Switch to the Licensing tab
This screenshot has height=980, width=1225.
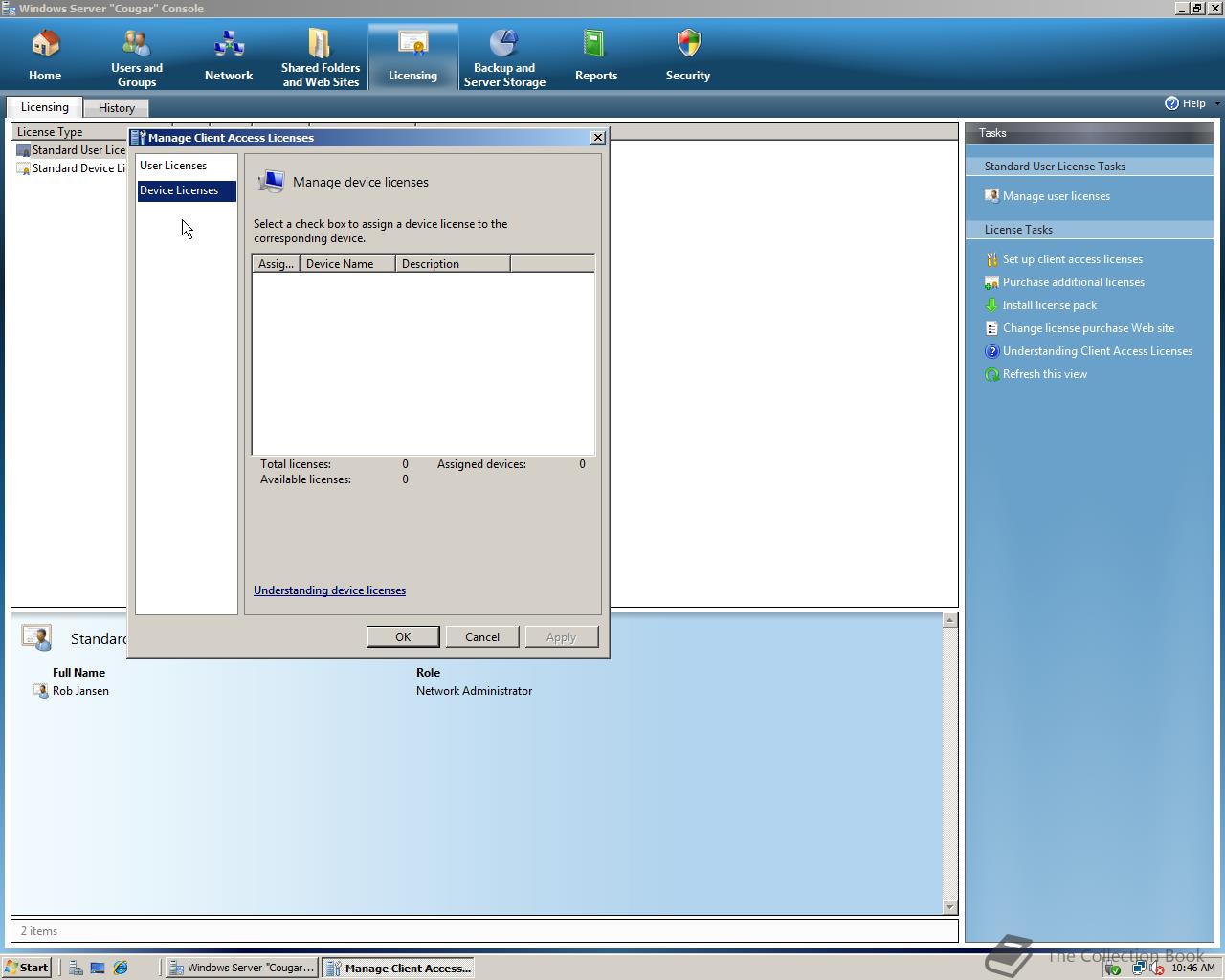tap(45, 107)
